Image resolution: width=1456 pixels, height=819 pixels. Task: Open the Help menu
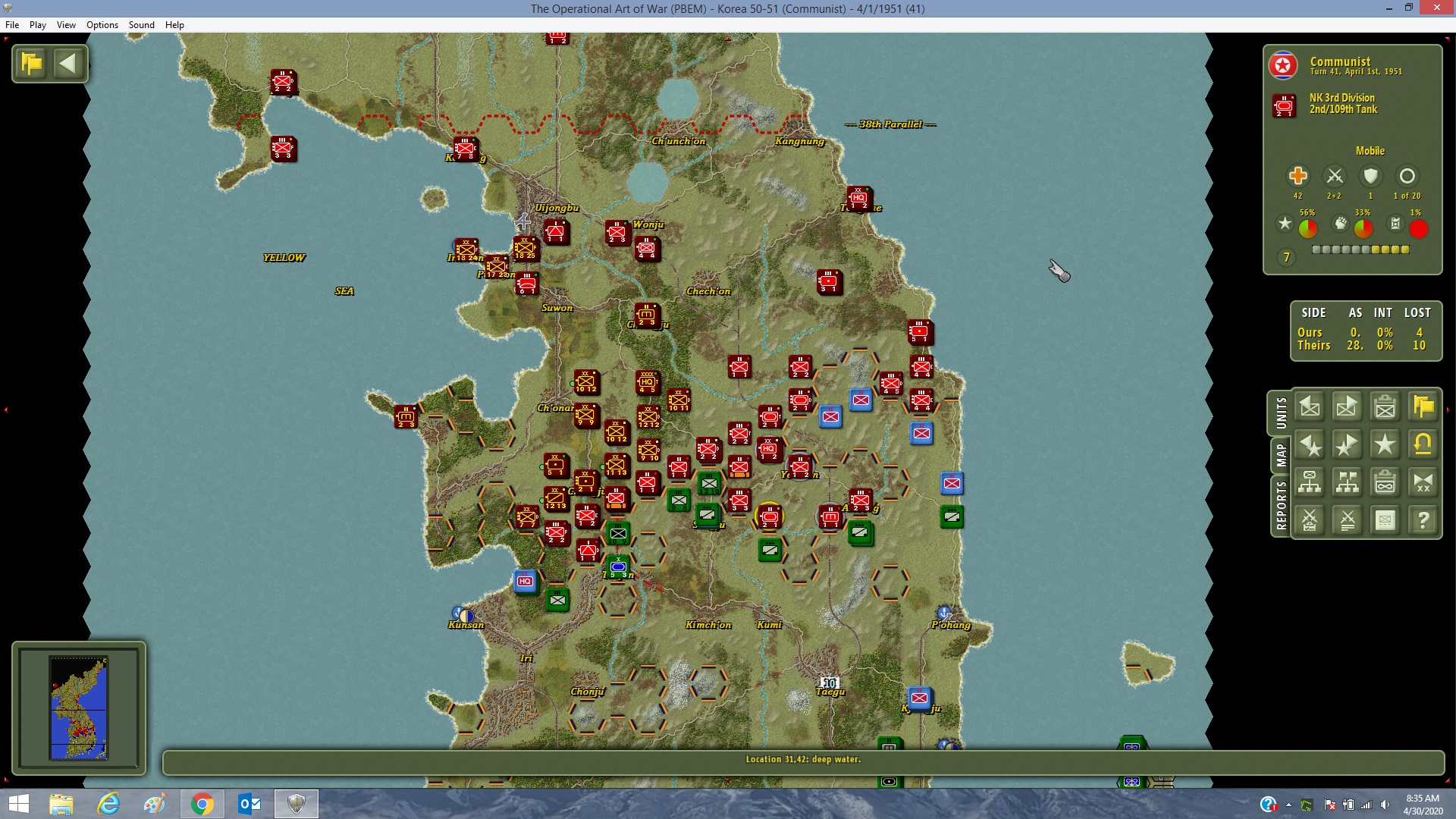(x=174, y=25)
